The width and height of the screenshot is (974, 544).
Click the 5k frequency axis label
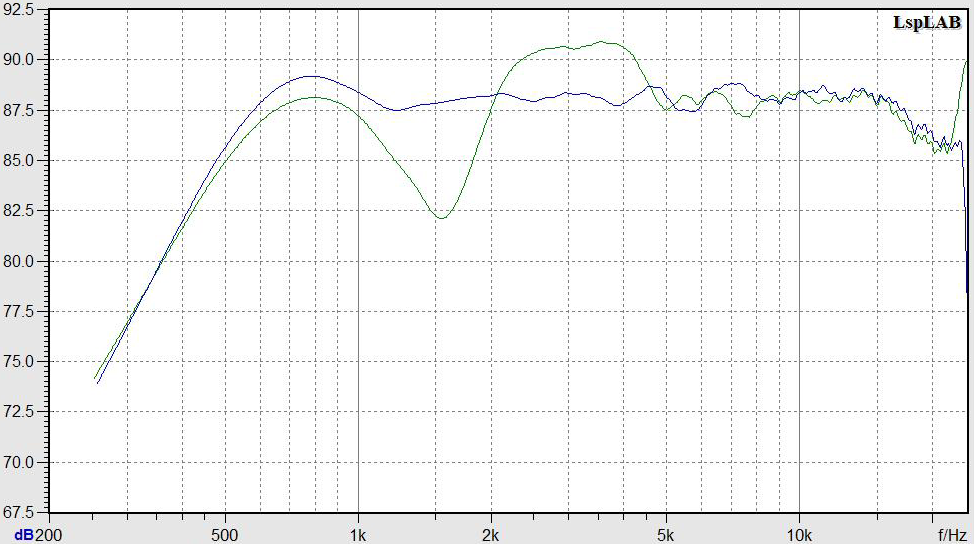click(666, 535)
